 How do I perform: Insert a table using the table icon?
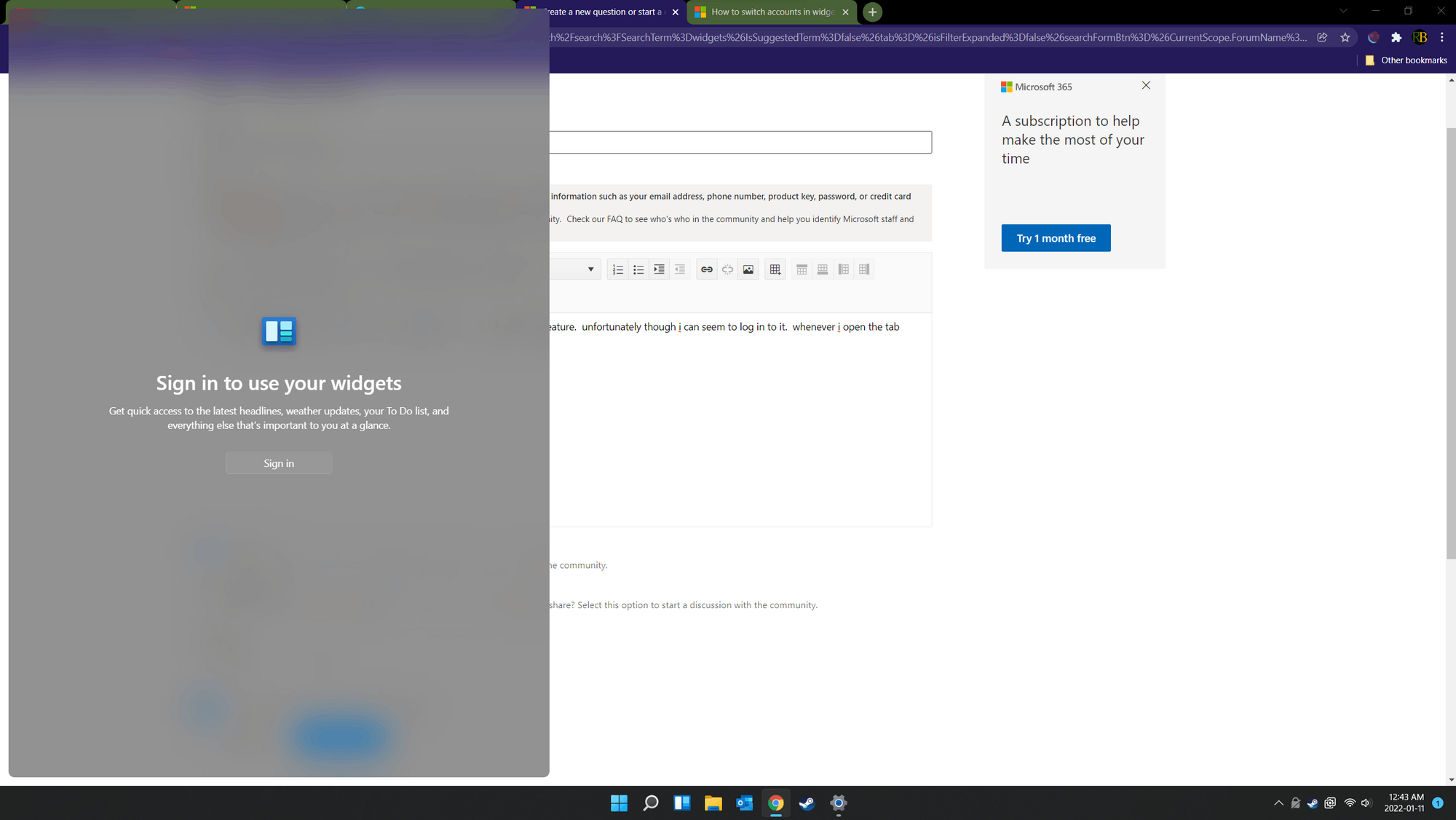pos(775,269)
